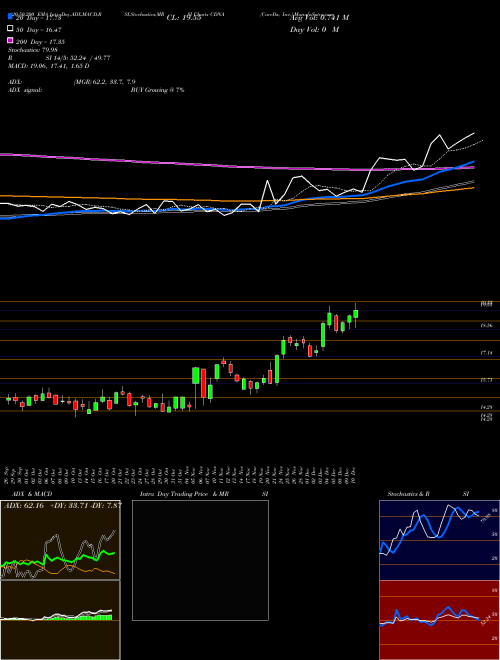Click the empty intraday trading price panel
The height and width of the screenshot is (660, 500).
click(200, 560)
